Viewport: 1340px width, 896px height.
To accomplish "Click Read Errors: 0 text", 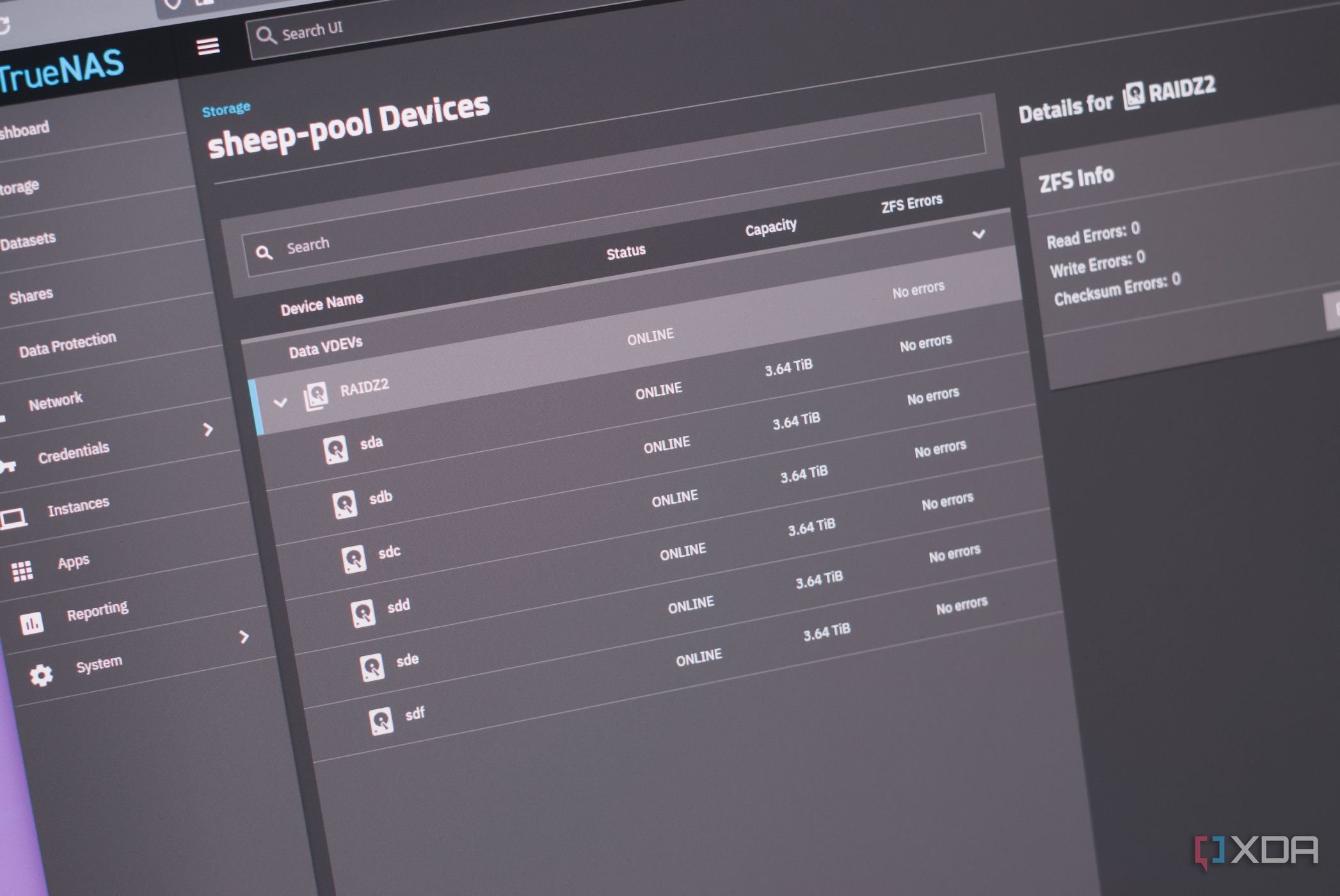I will 1093,235.
